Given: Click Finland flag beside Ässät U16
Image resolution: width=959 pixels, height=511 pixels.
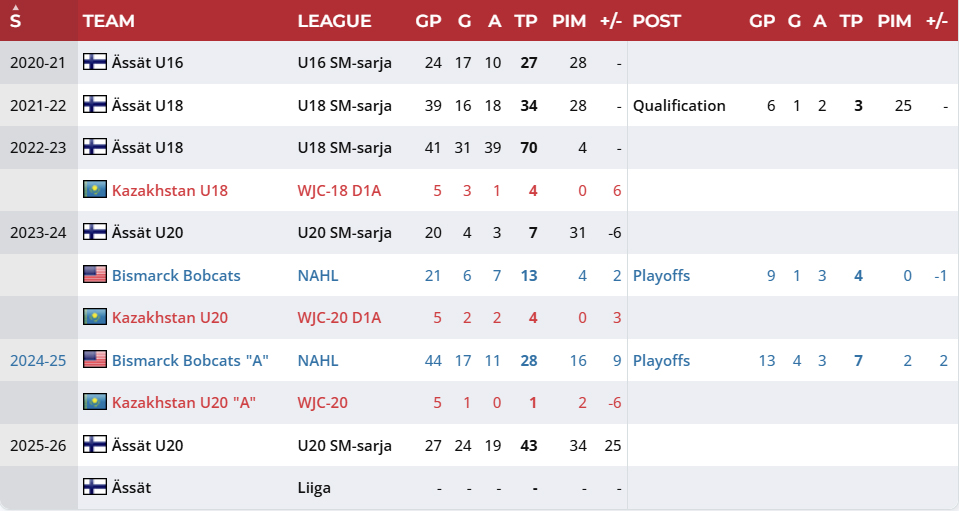Looking at the screenshot, I should (95, 63).
